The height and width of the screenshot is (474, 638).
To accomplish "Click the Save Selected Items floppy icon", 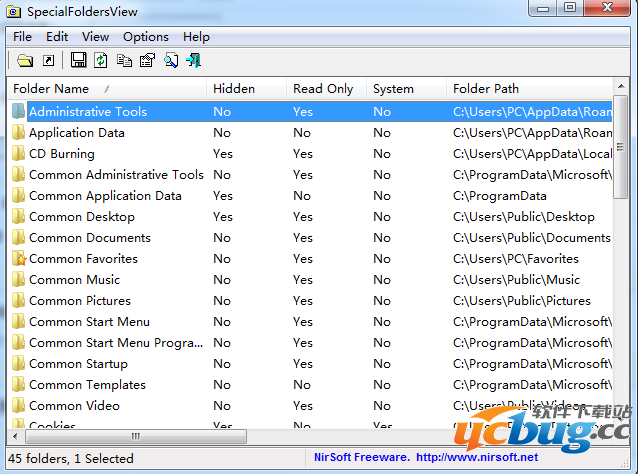I will (79, 61).
